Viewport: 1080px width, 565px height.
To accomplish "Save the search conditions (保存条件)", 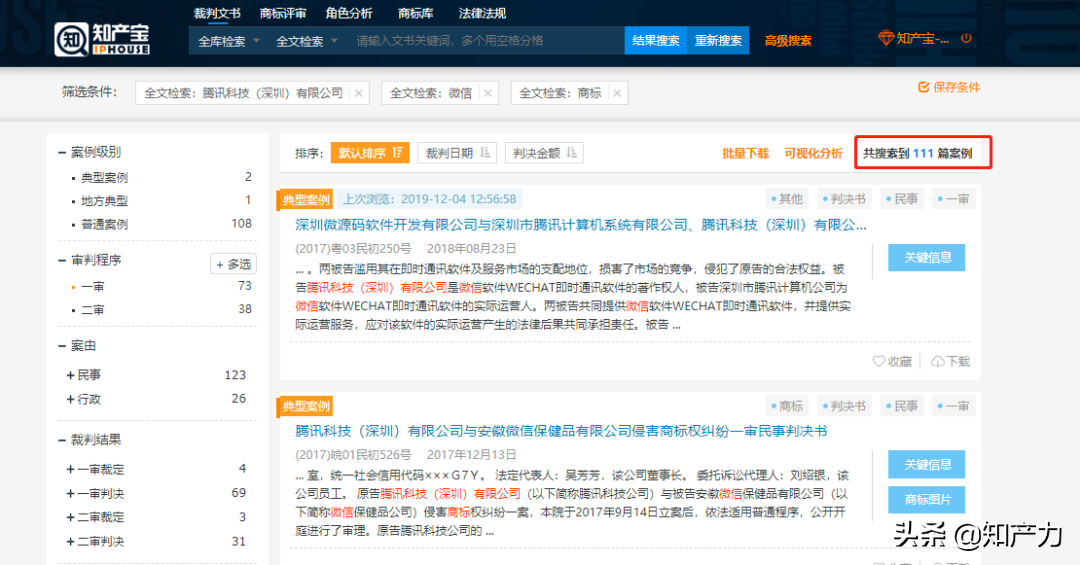I will click(x=948, y=87).
